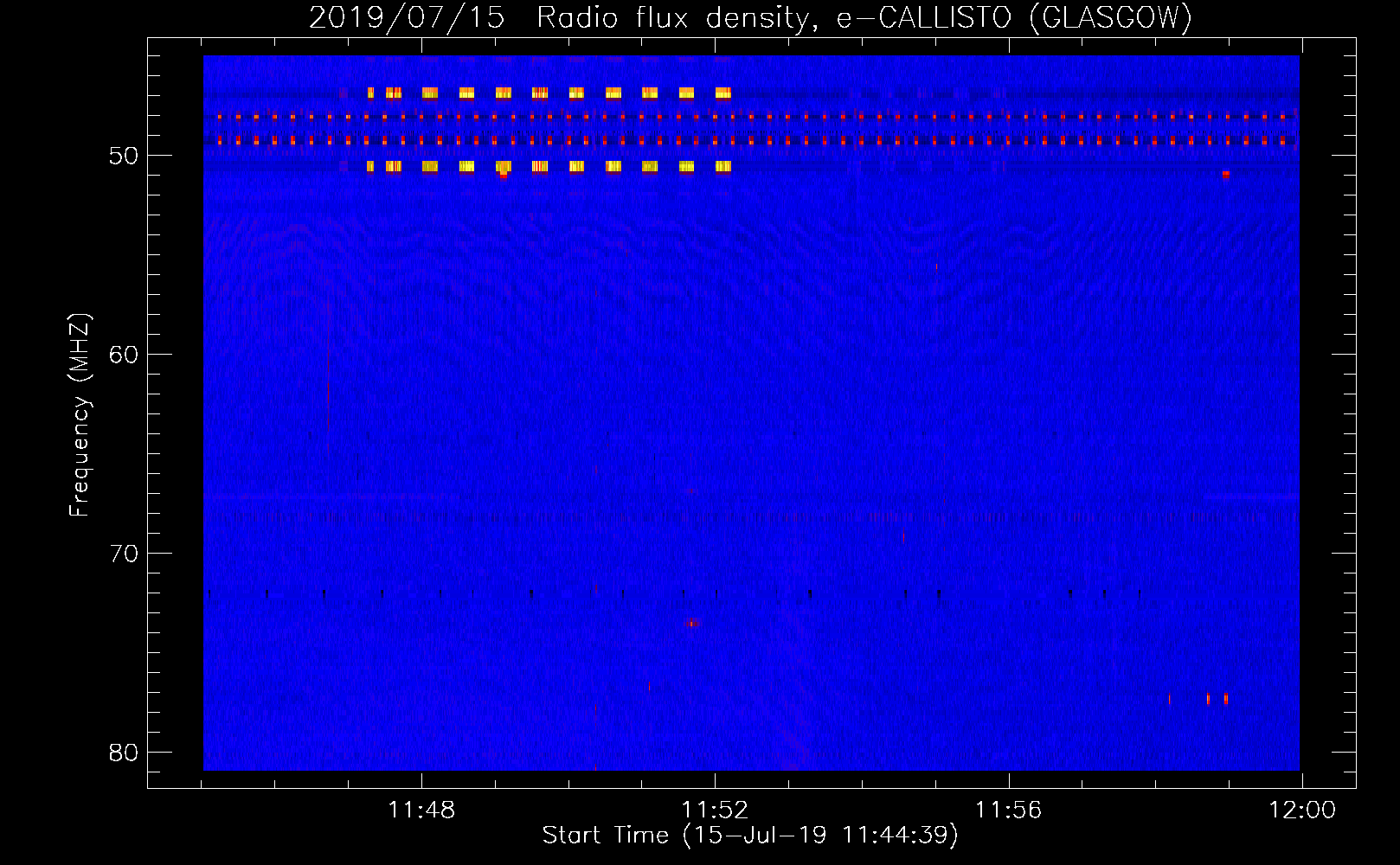The width and height of the screenshot is (1400, 865).
Task: Click the 'Start Time (15-Jul-19 11:44:39)' label
Action: tap(750, 836)
